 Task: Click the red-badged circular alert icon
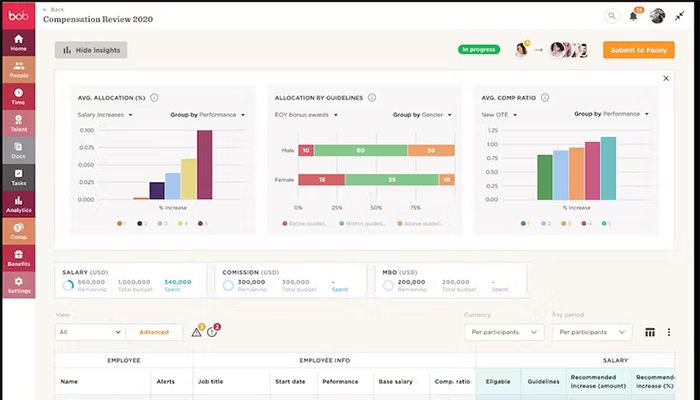212,332
